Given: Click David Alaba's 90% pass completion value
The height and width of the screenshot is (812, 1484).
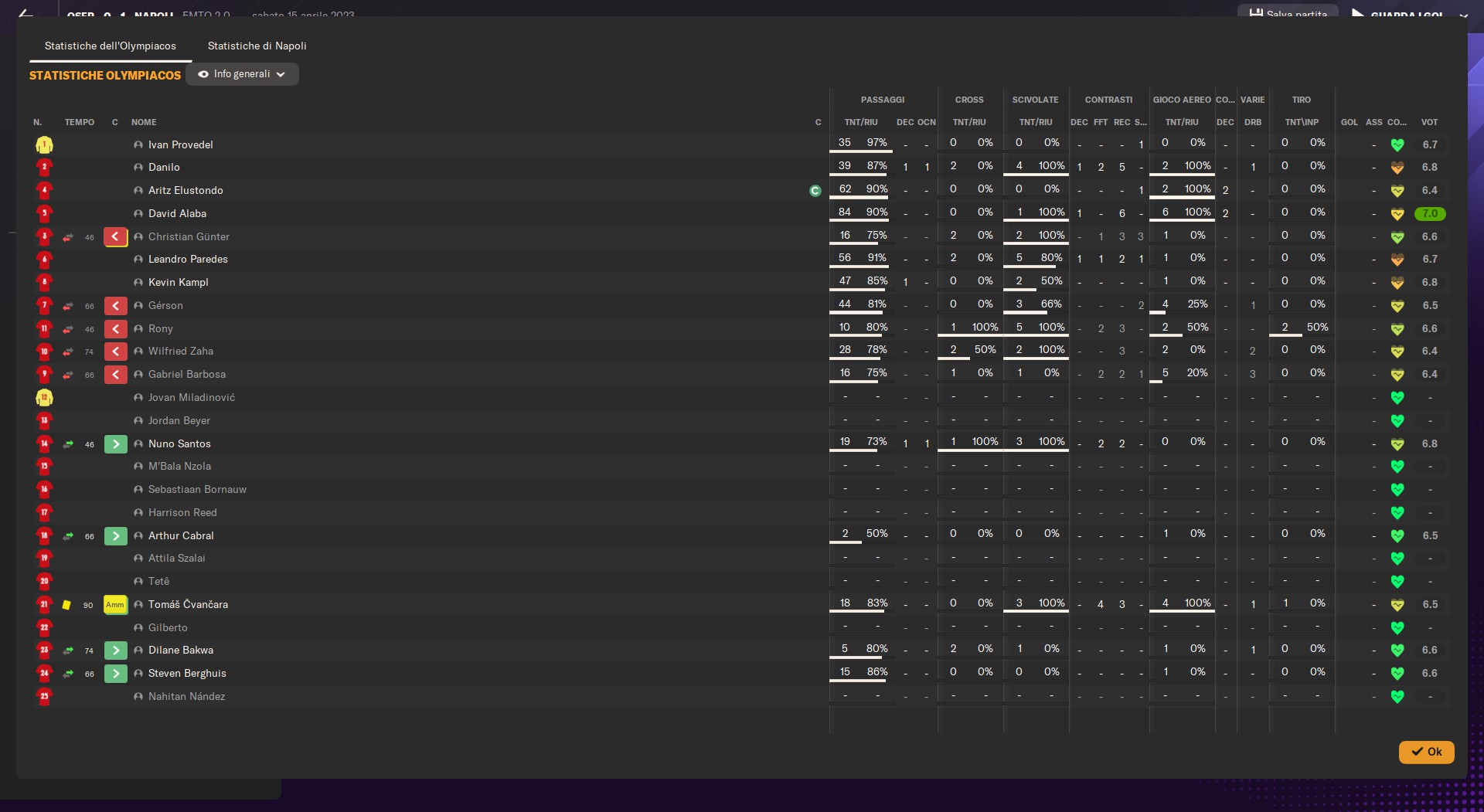Looking at the screenshot, I should [x=876, y=212].
